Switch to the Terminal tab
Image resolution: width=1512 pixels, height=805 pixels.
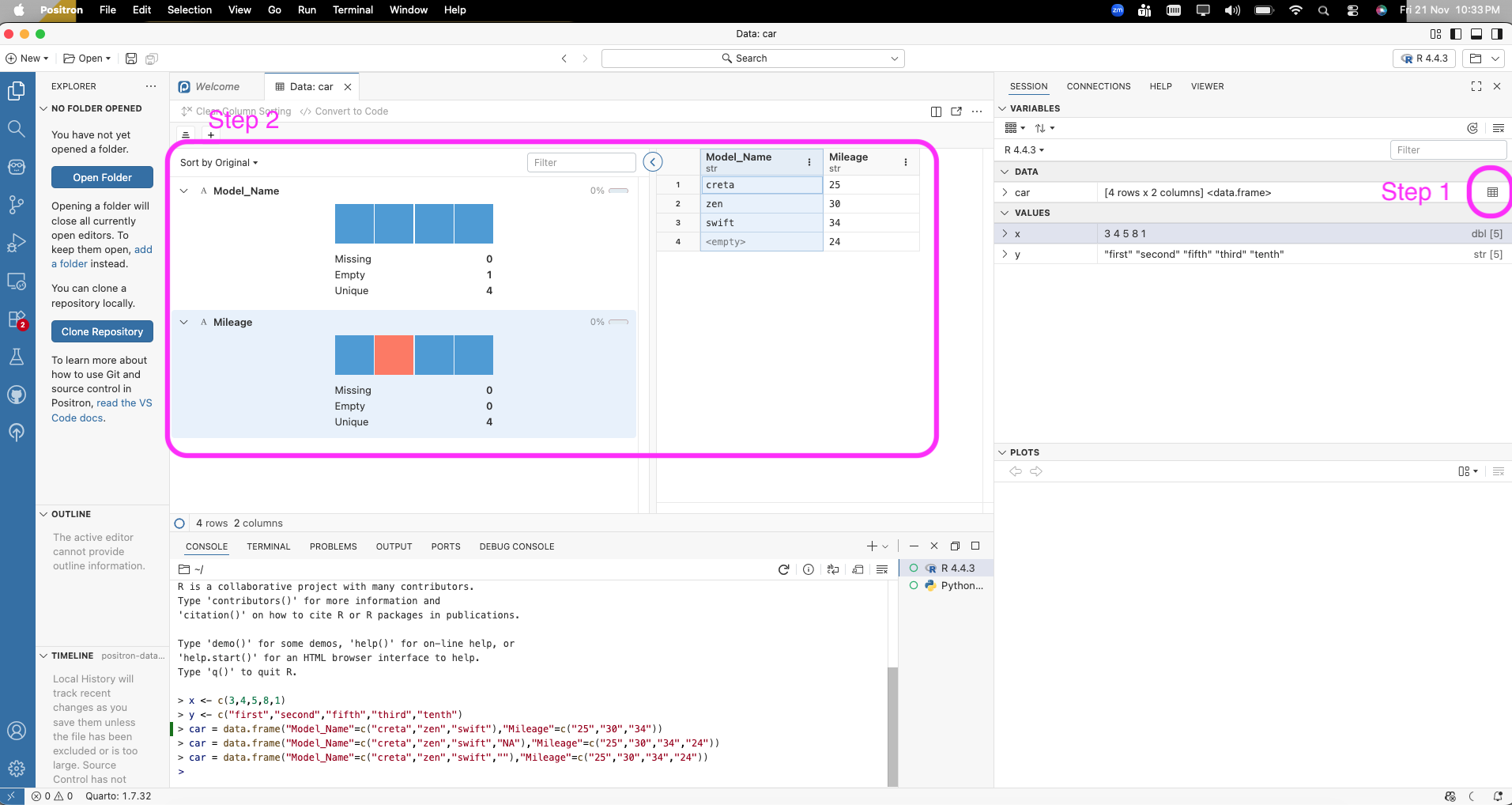pyautogui.click(x=269, y=546)
